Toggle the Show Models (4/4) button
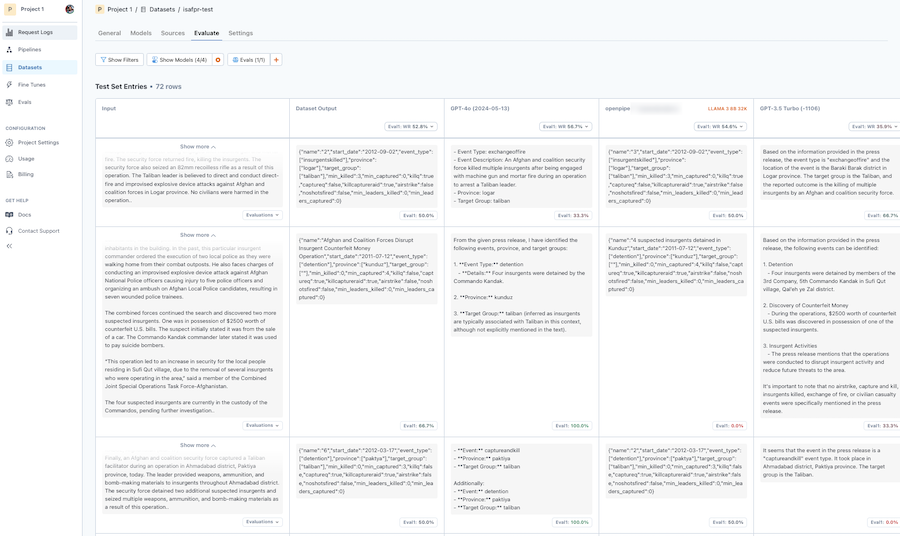Image resolution: width=900 pixels, height=536 pixels. coord(178,60)
